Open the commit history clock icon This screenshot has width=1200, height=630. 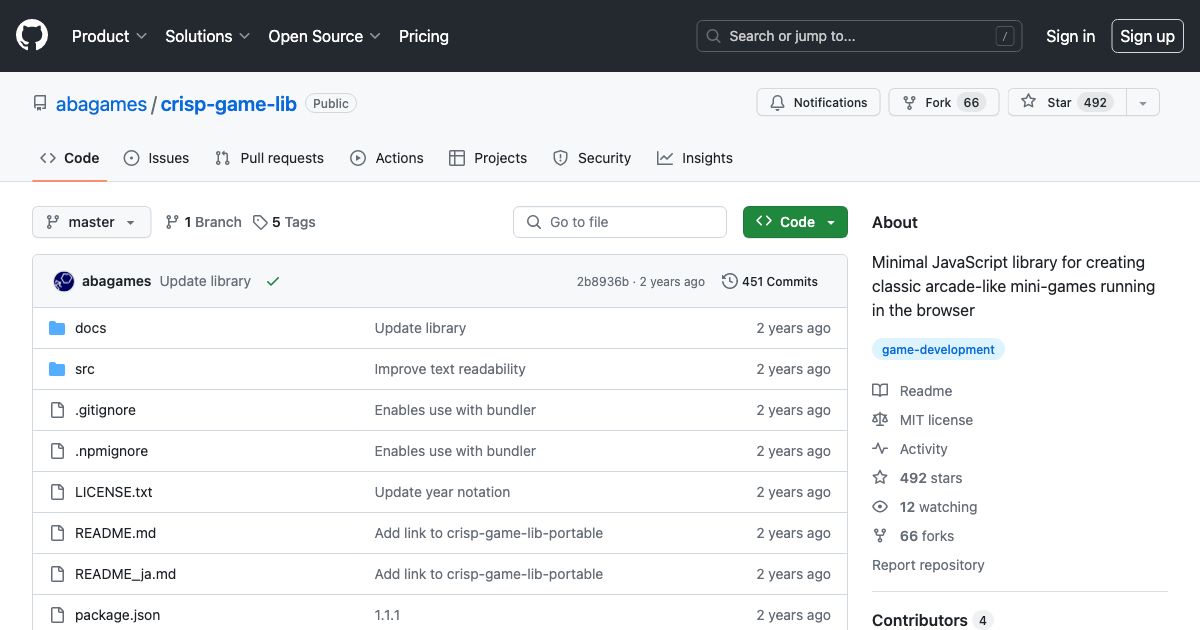[729, 281]
